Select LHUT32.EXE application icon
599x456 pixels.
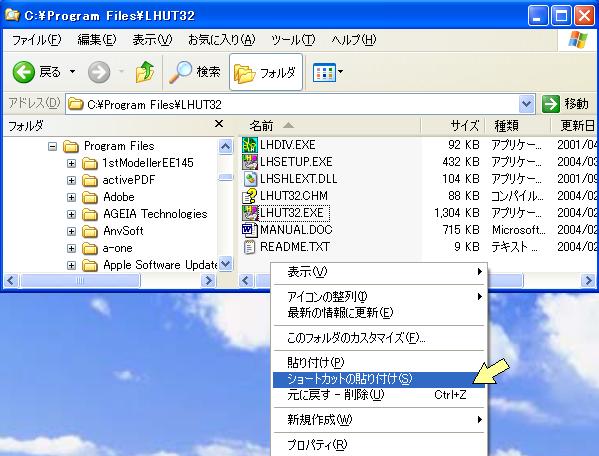tap(250, 213)
